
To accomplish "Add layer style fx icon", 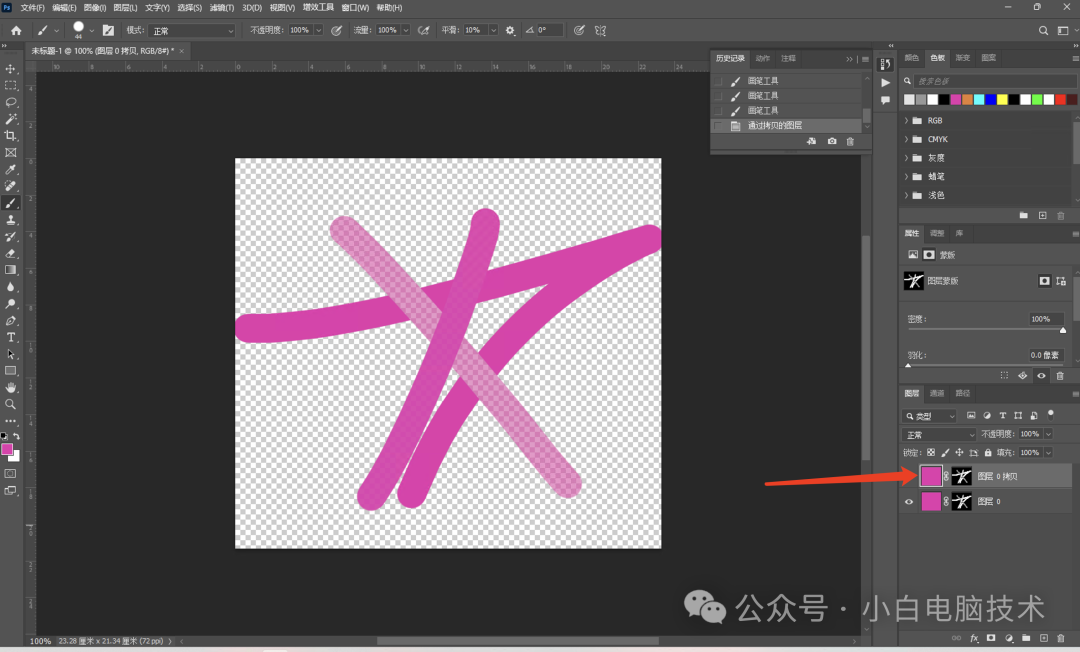I will tap(974, 638).
